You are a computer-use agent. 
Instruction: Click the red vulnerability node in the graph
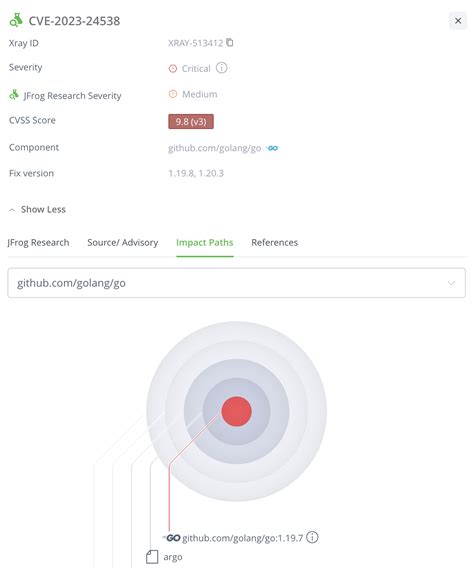236,411
